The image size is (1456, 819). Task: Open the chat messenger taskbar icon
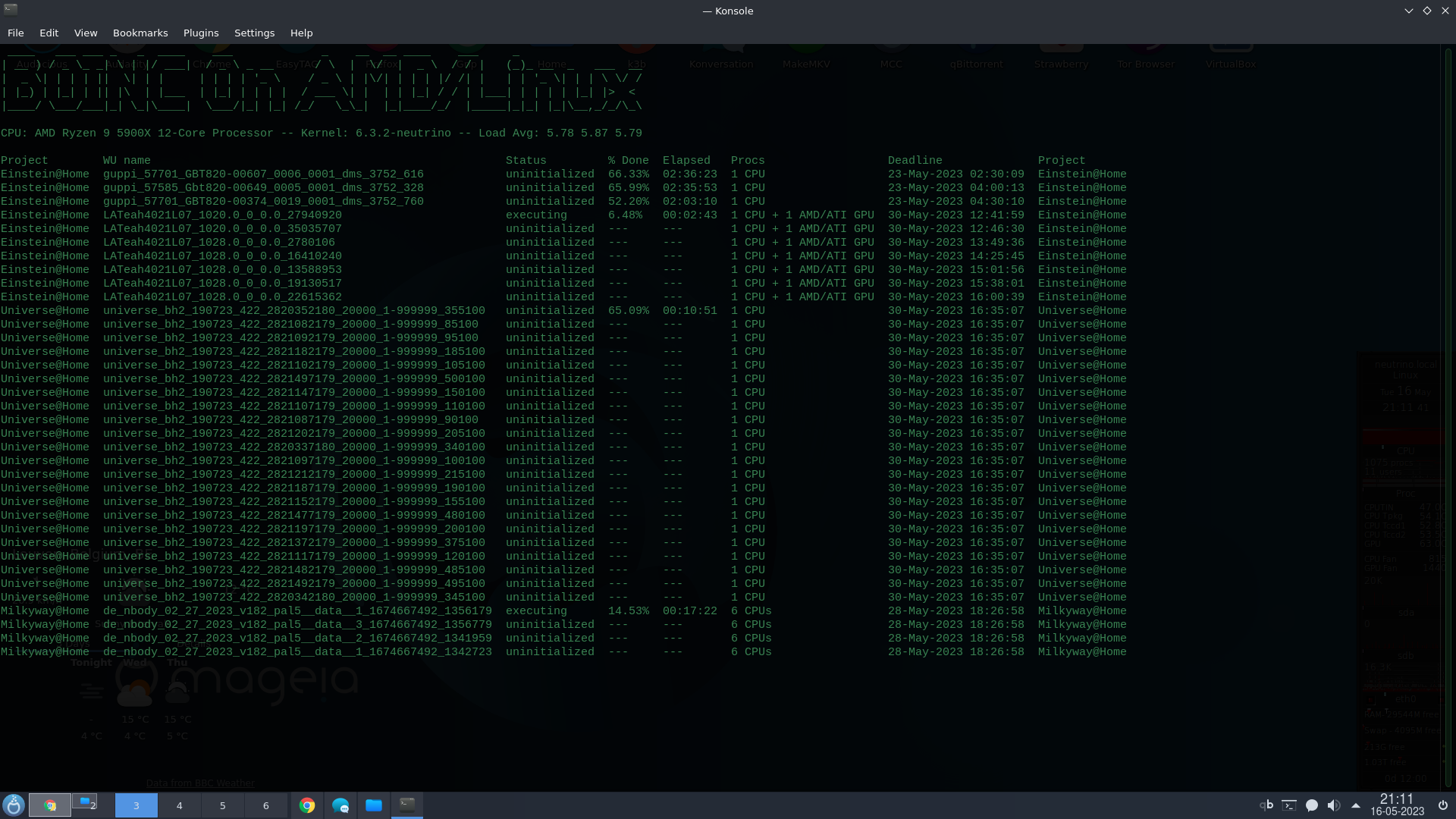(x=340, y=805)
